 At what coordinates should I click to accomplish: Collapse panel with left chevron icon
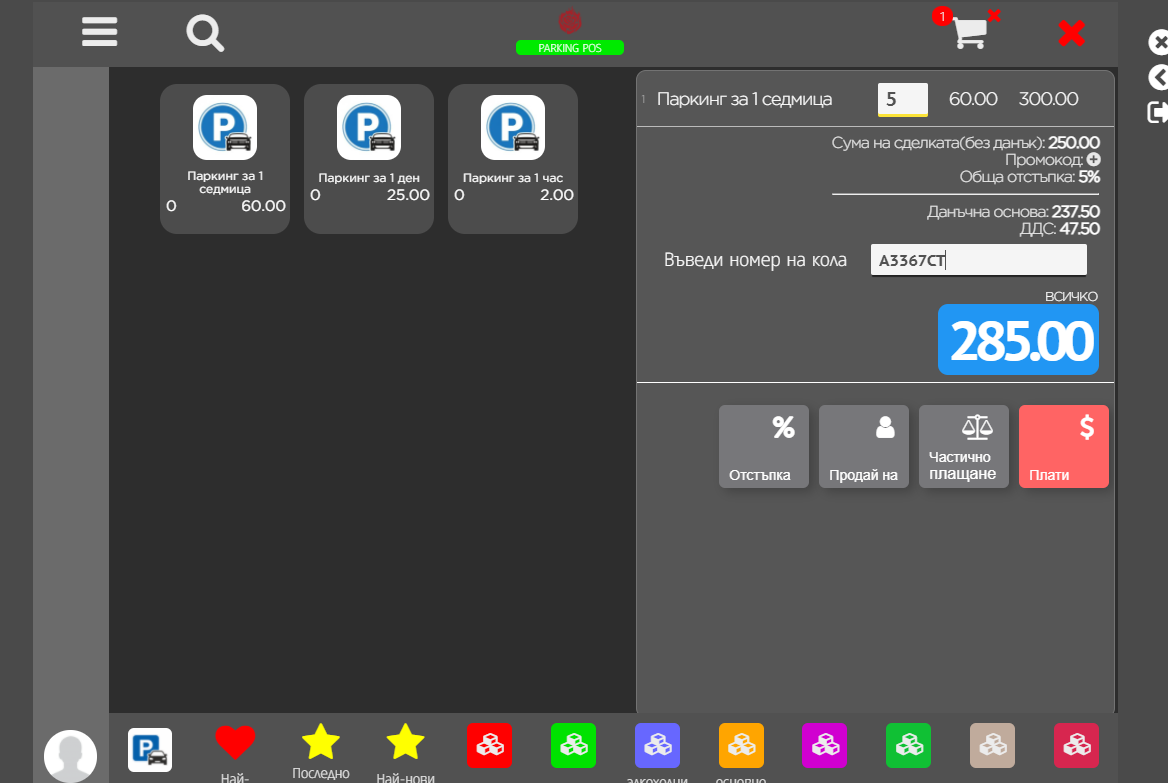(x=1158, y=77)
